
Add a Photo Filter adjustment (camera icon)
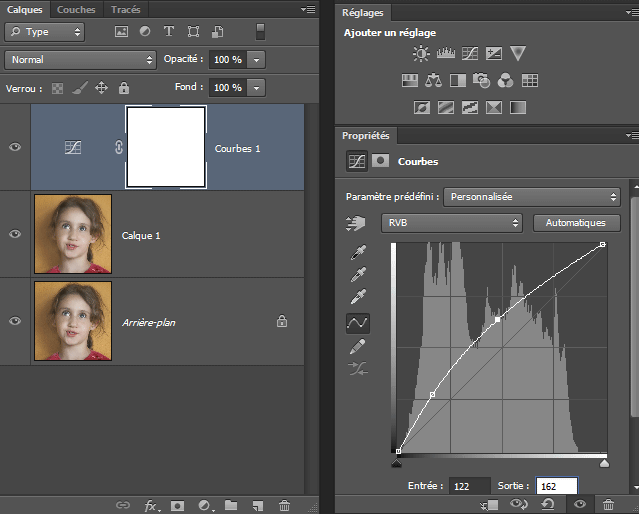[481, 80]
